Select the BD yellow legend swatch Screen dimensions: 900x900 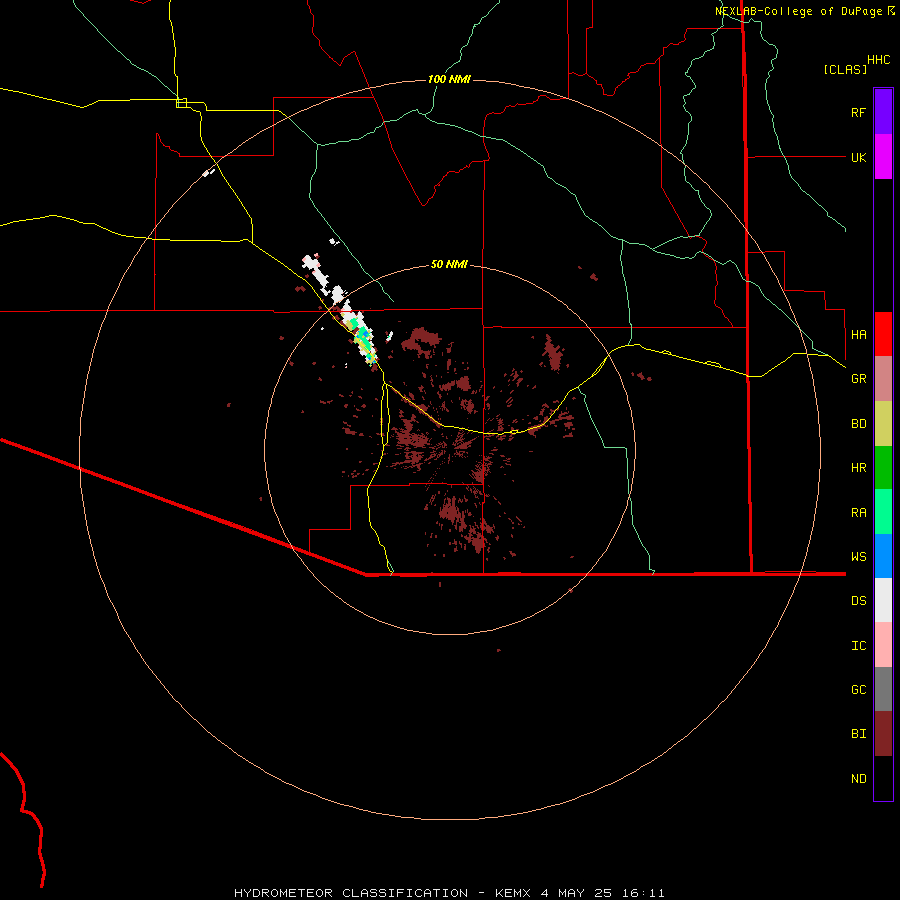click(x=883, y=424)
